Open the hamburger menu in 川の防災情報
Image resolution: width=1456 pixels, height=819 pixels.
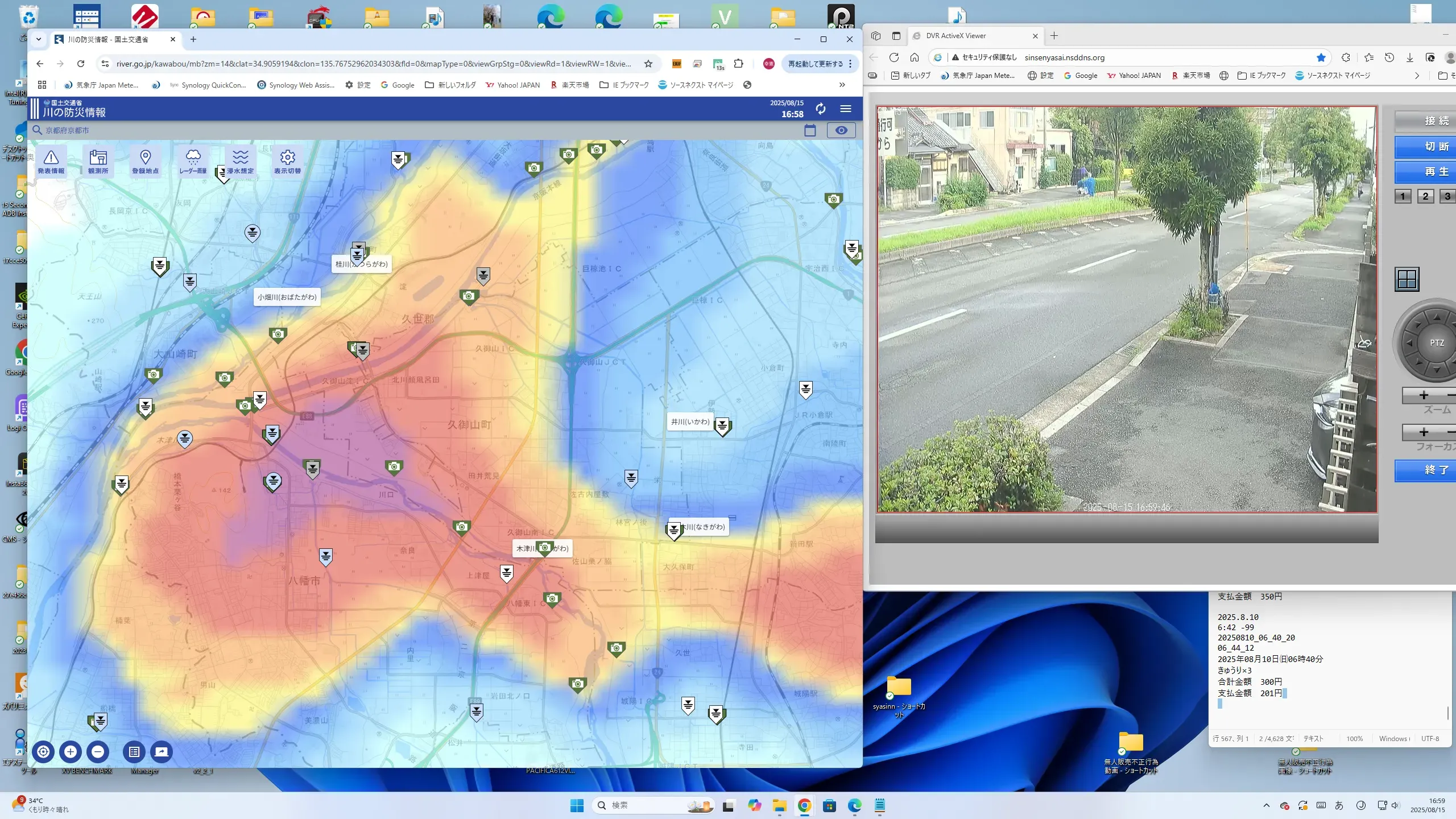[846, 109]
